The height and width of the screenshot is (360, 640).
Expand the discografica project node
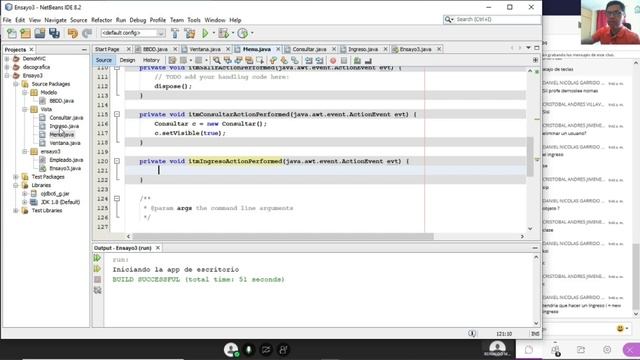pos(7,67)
